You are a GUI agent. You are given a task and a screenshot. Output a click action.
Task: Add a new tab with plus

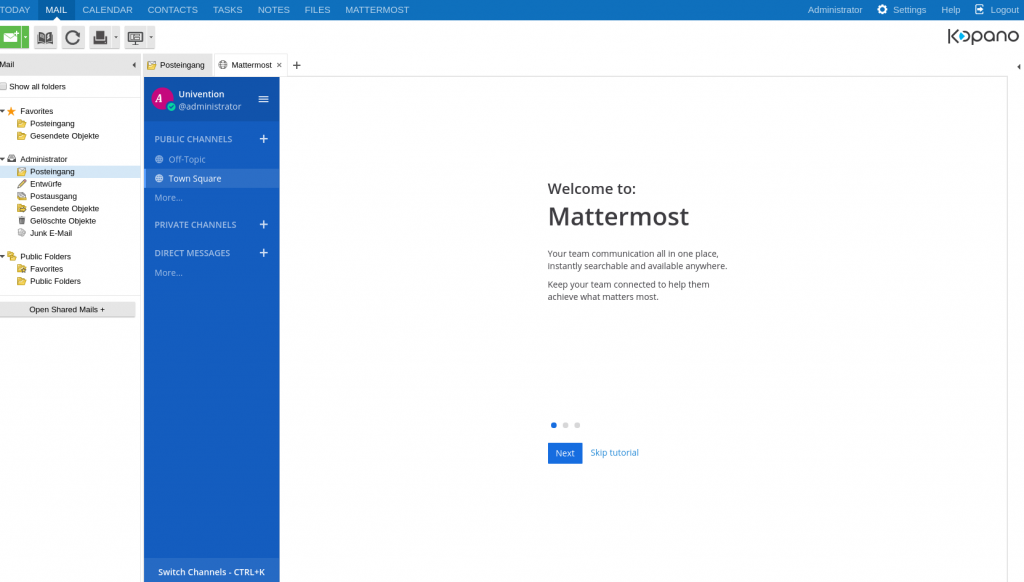click(296, 65)
